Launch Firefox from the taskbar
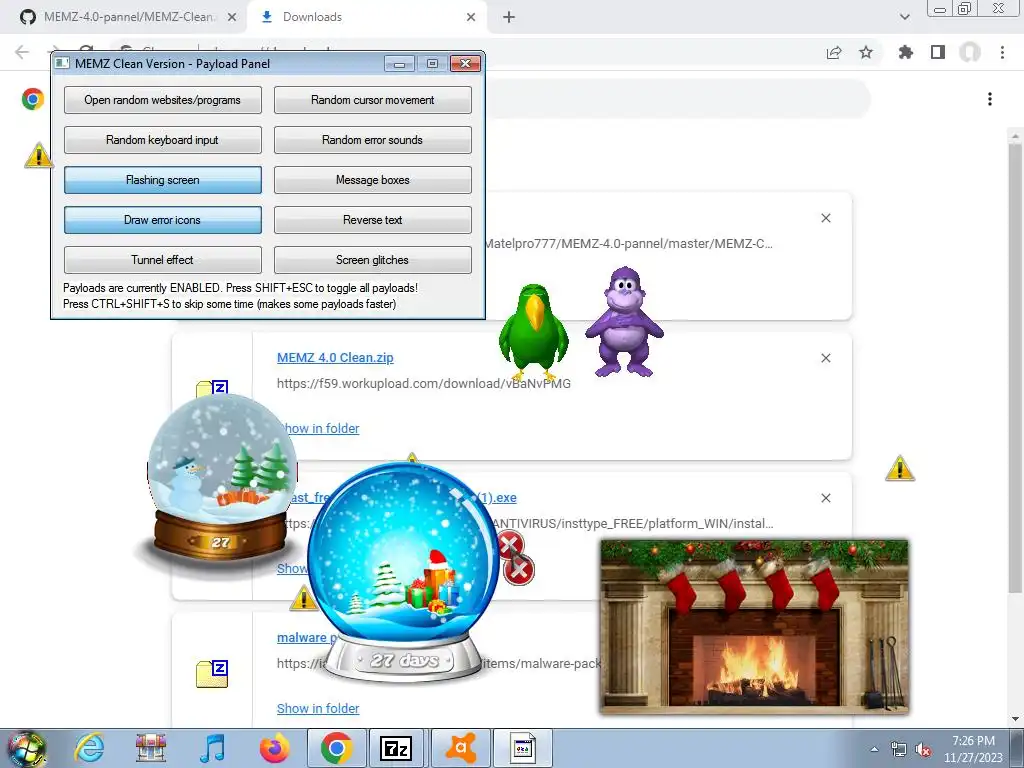 274,748
